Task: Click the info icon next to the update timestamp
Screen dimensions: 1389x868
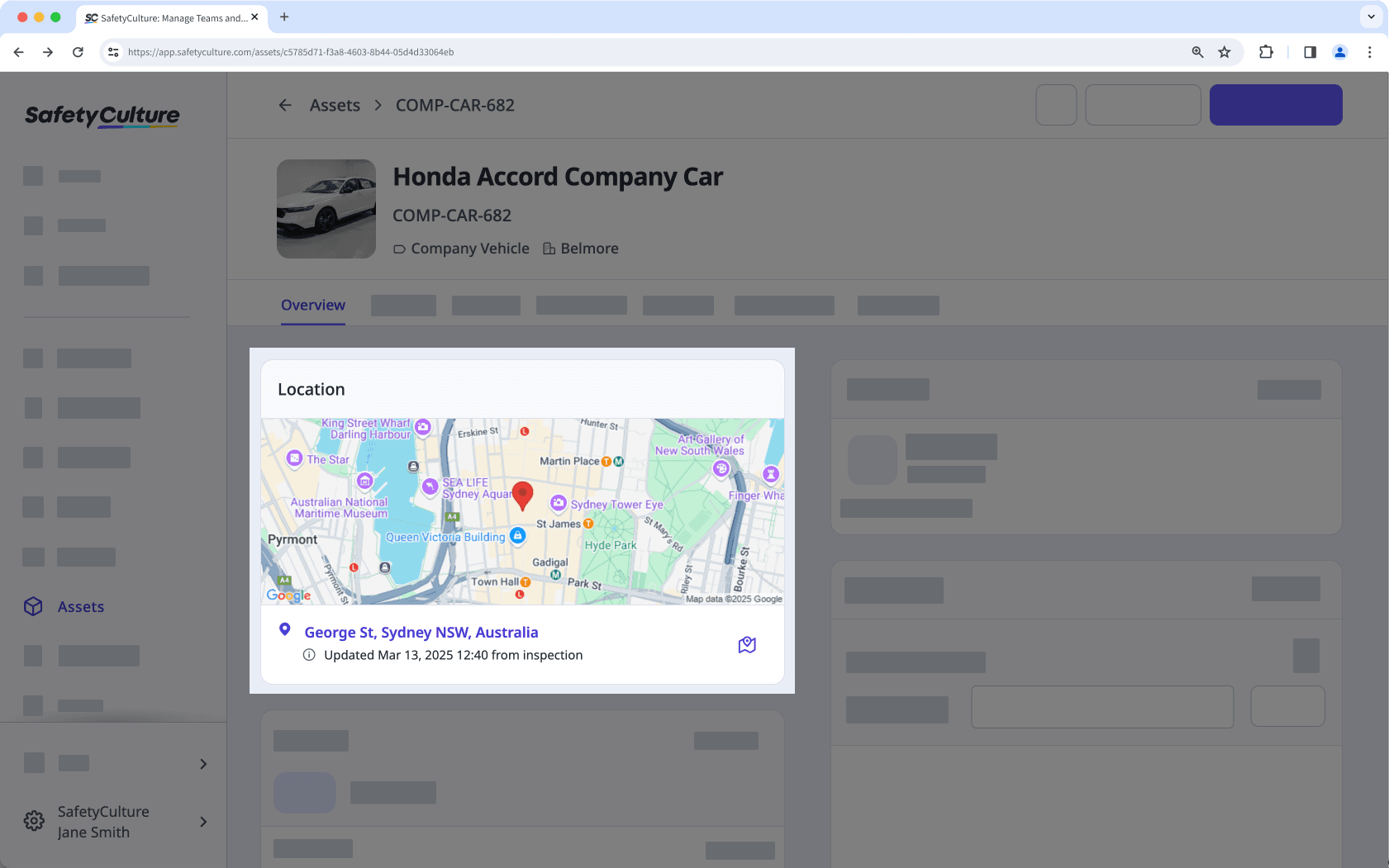Action: pyautogui.click(x=308, y=654)
